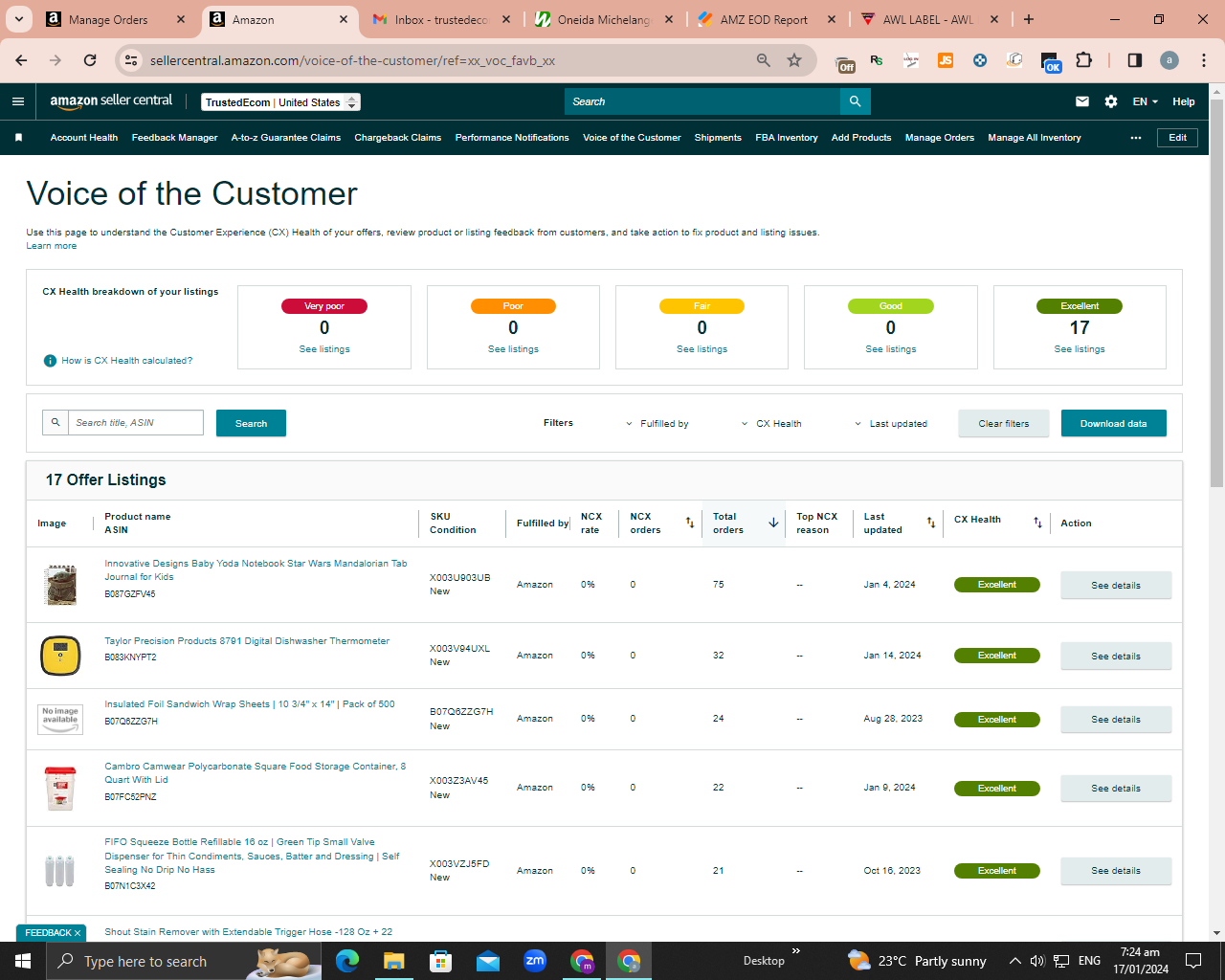Open the messages envelope icon
1225x980 pixels.
[1082, 101]
